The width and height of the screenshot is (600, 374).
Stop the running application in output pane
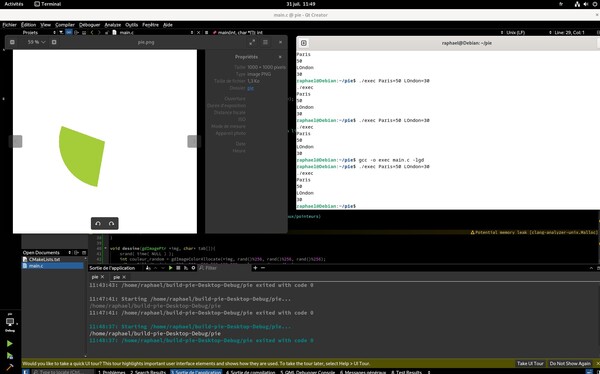pos(178,268)
